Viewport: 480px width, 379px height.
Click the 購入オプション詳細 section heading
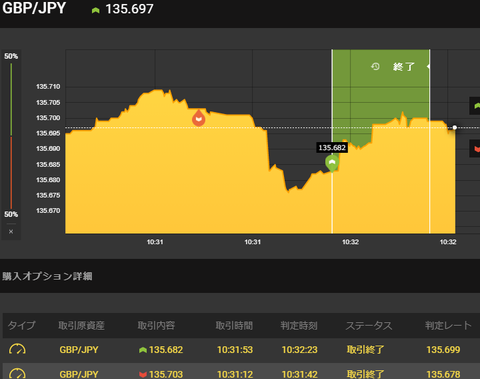(x=47, y=276)
